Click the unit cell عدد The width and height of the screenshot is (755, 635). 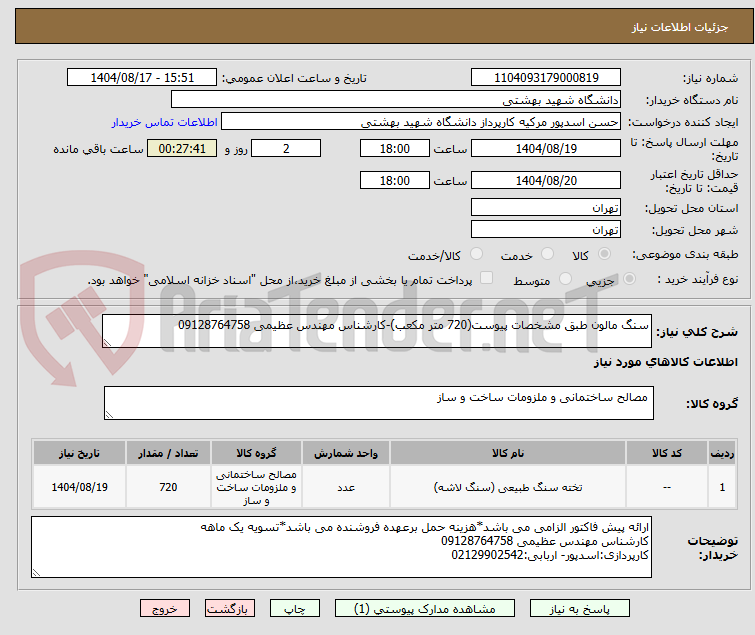click(346, 487)
